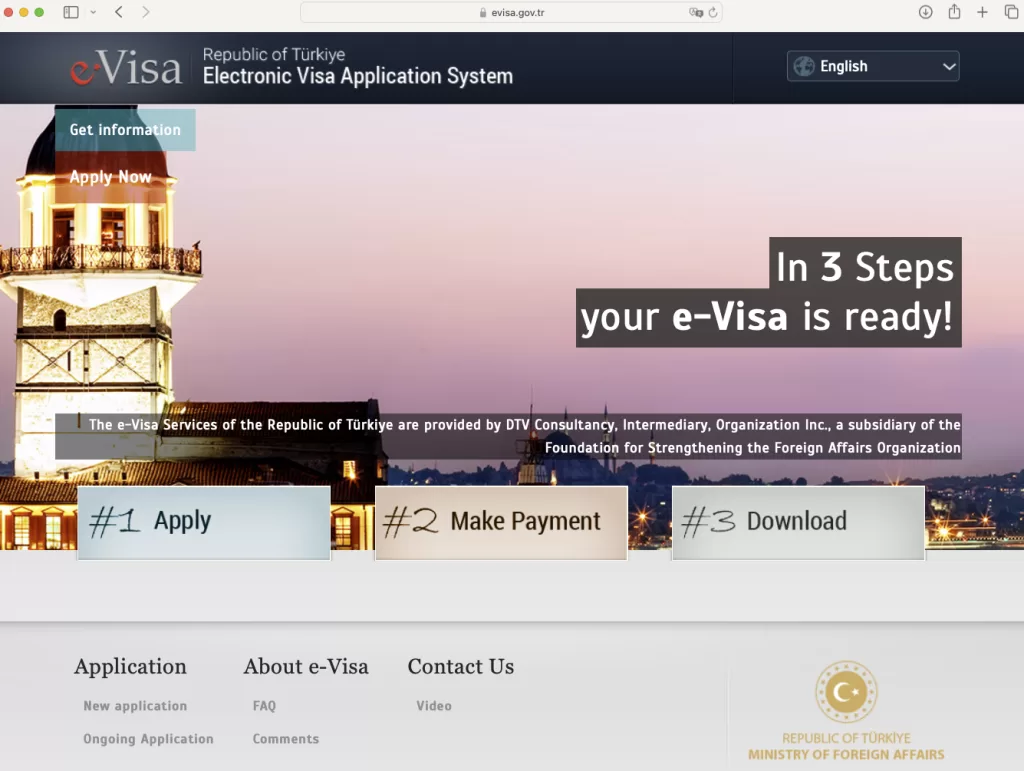1024x771 pixels.
Task: Click the Application footer heading
Action: pyautogui.click(x=130, y=667)
